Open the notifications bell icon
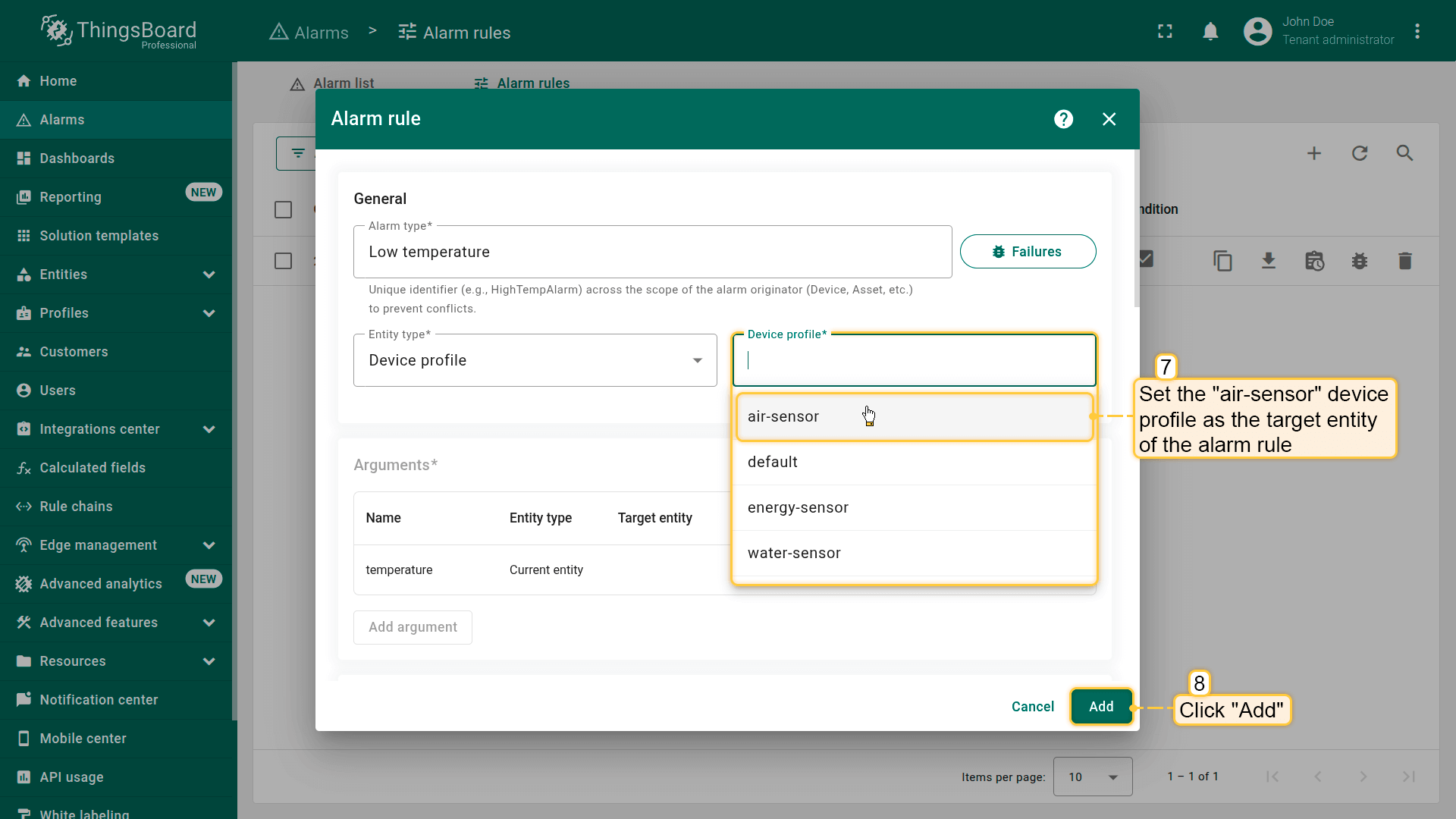 pos(1210,32)
